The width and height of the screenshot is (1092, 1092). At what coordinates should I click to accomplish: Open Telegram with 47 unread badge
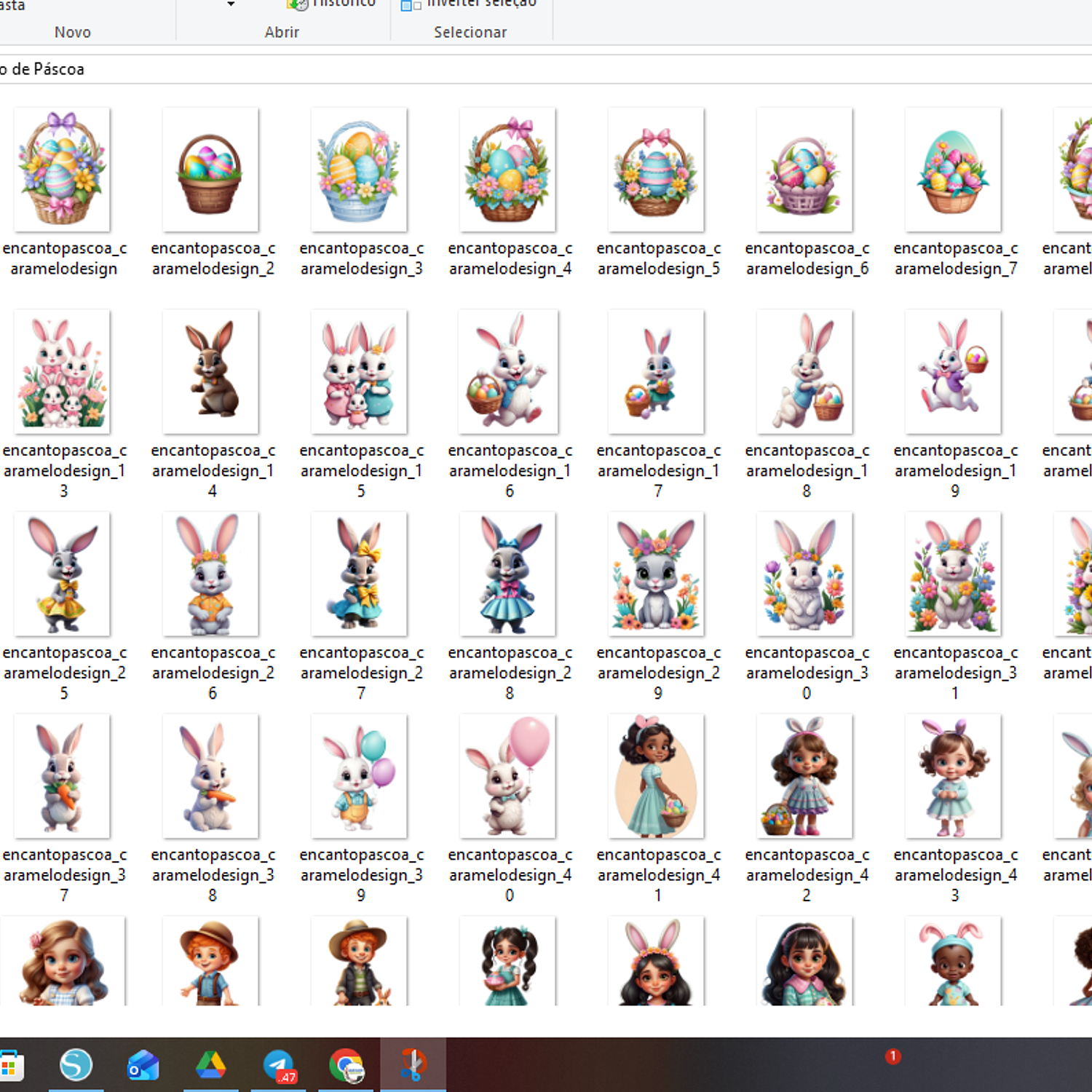coord(279,1067)
